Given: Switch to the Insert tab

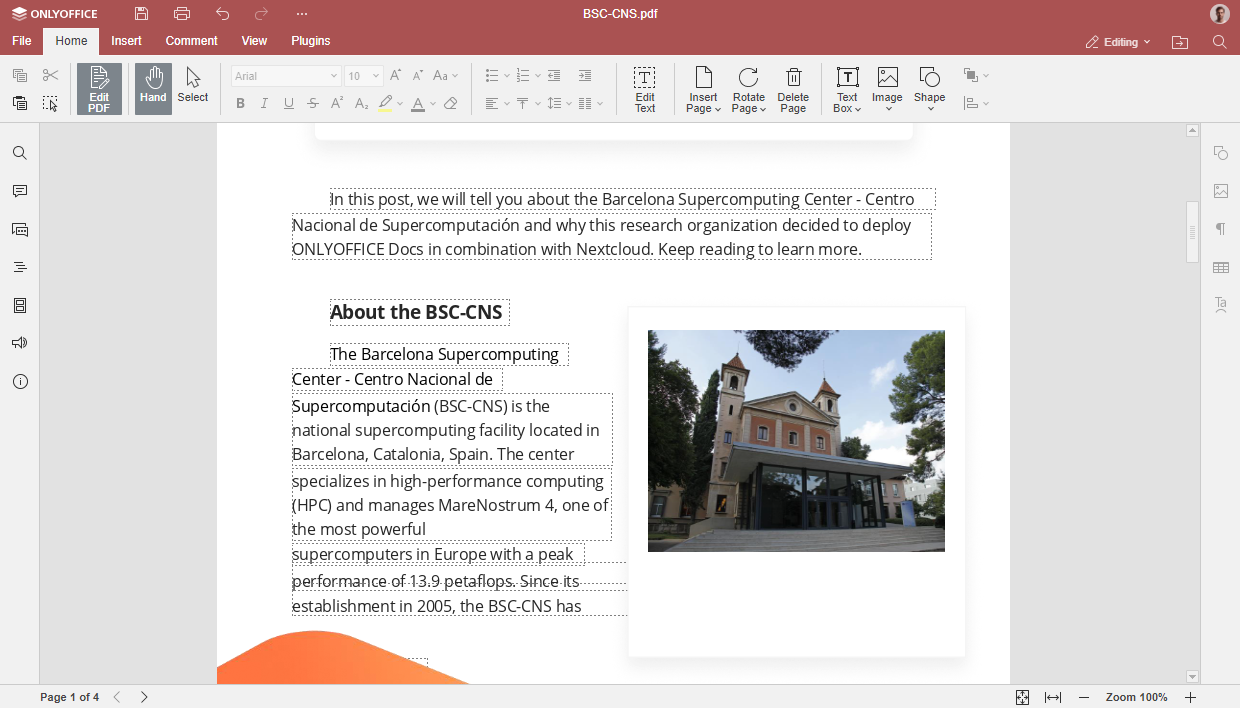Looking at the screenshot, I should [x=126, y=41].
